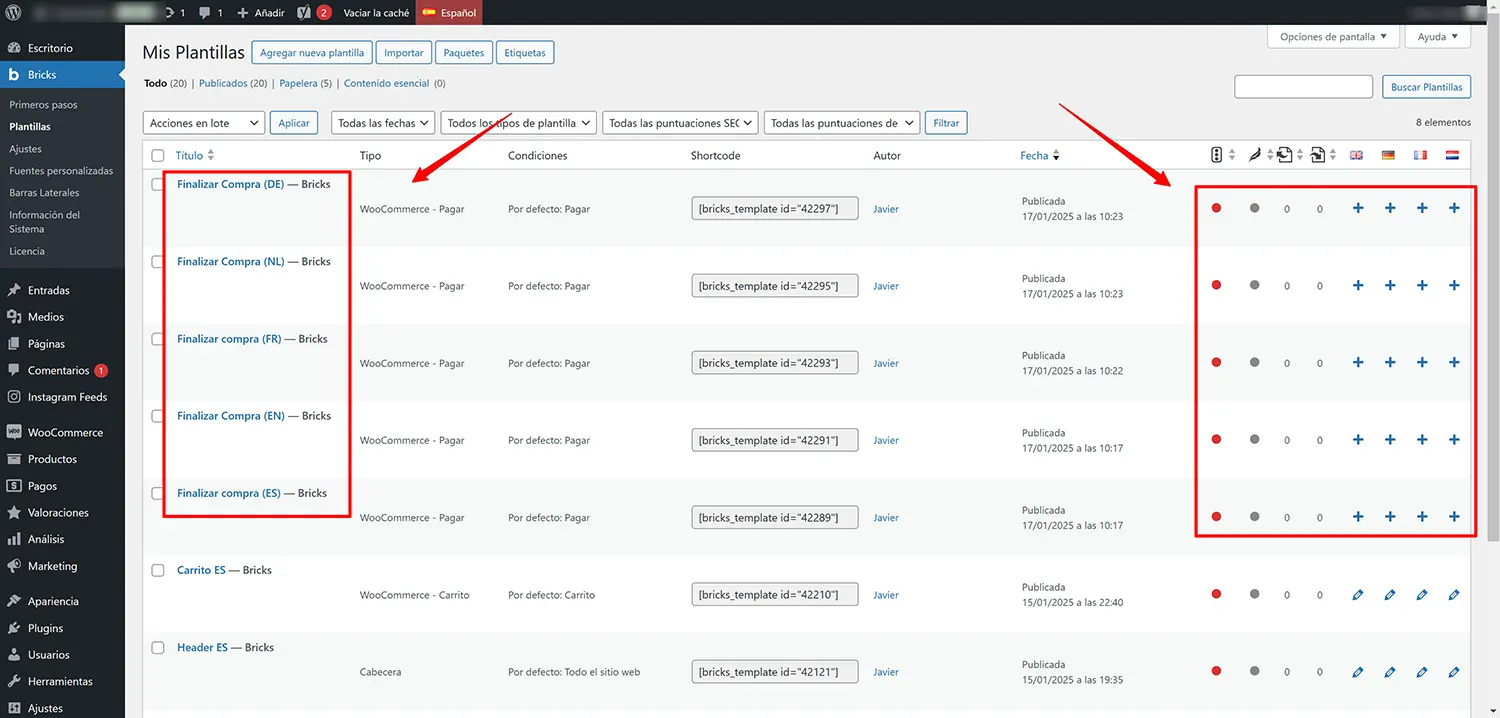Click the WordPress logo in admin bar

tap(14, 13)
